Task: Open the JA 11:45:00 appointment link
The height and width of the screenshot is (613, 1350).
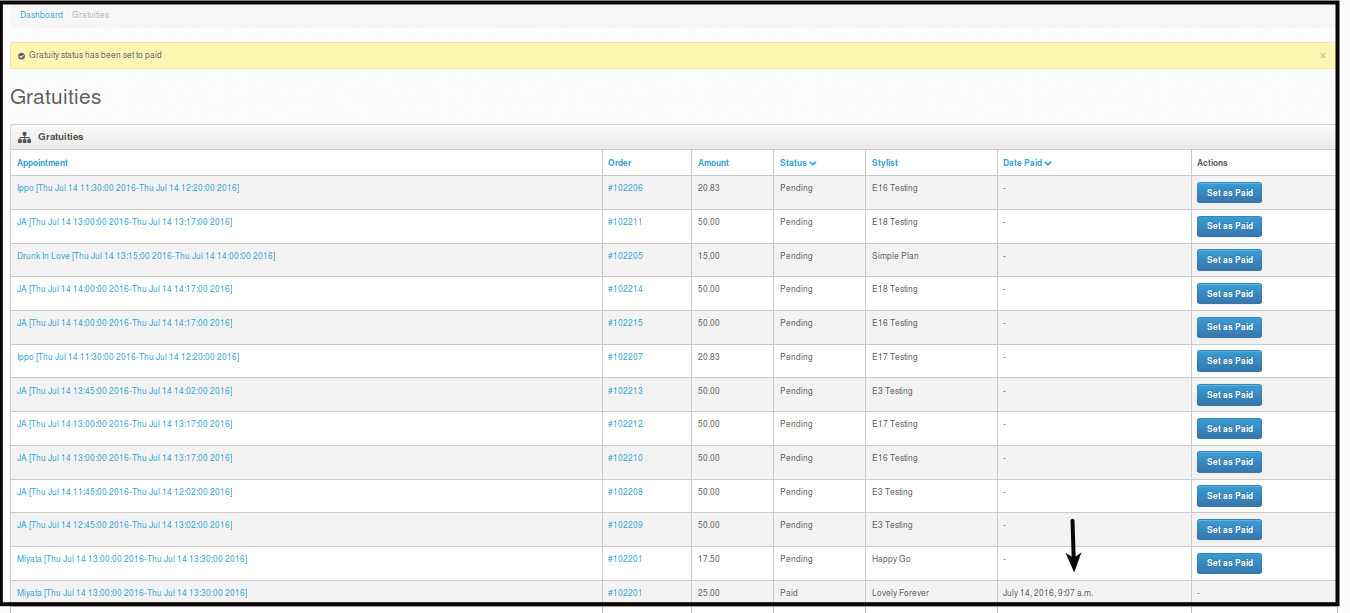Action: (x=125, y=492)
